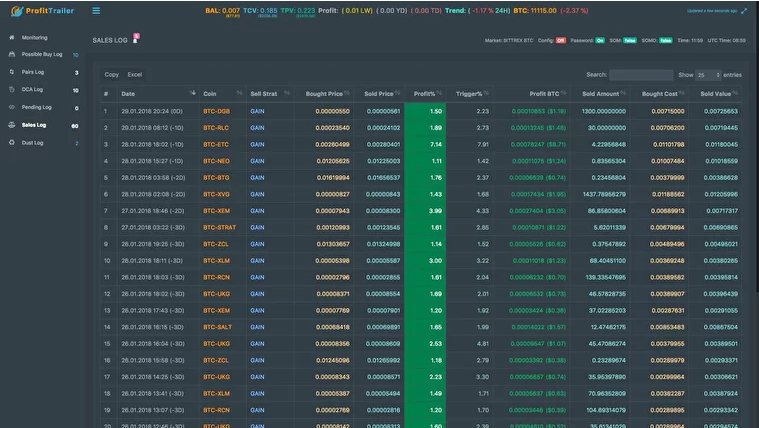Sort by Sell Strat column header
The image size is (759, 428).
tap(270, 94)
